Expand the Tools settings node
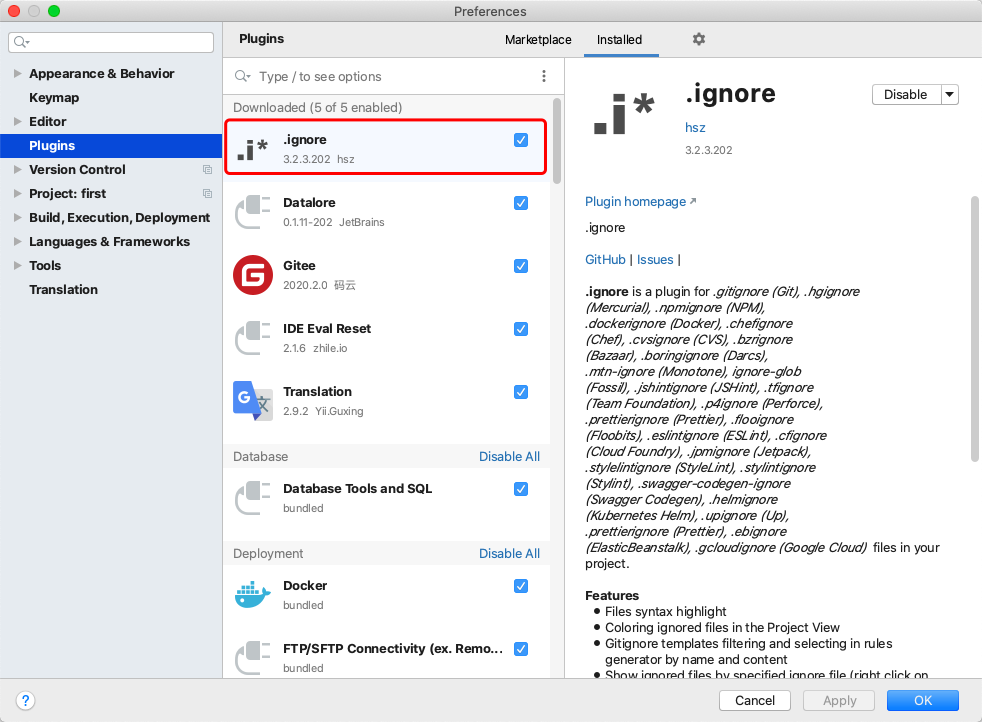Screen dimensions: 982x722 [18, 266]
